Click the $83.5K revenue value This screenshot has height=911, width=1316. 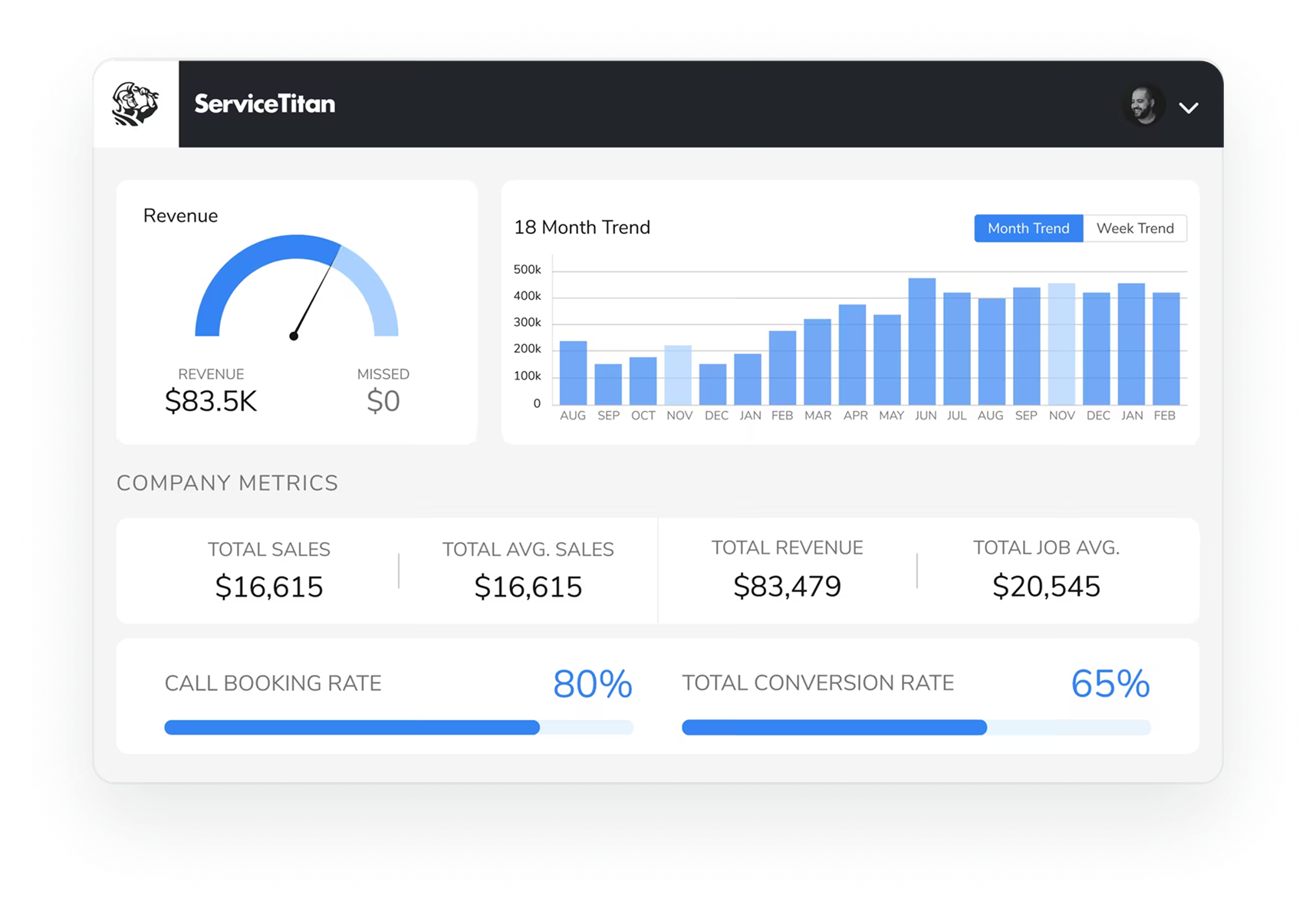[211, 401]
